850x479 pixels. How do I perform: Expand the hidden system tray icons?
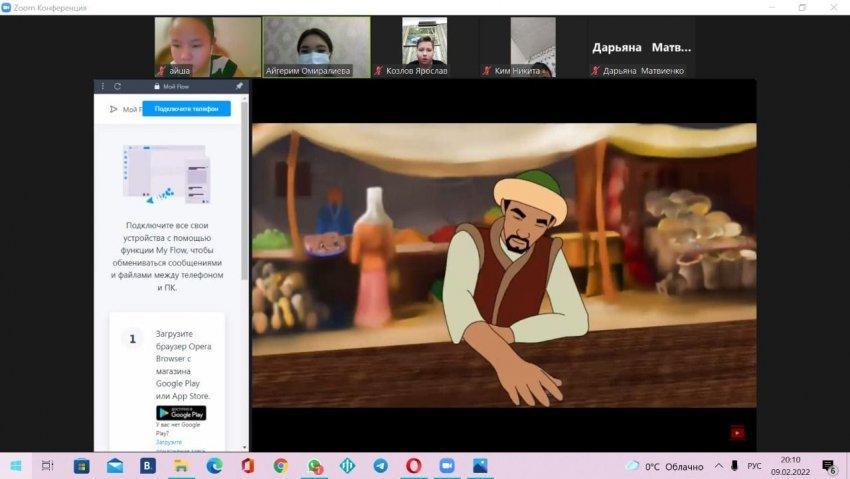(719, 466)
